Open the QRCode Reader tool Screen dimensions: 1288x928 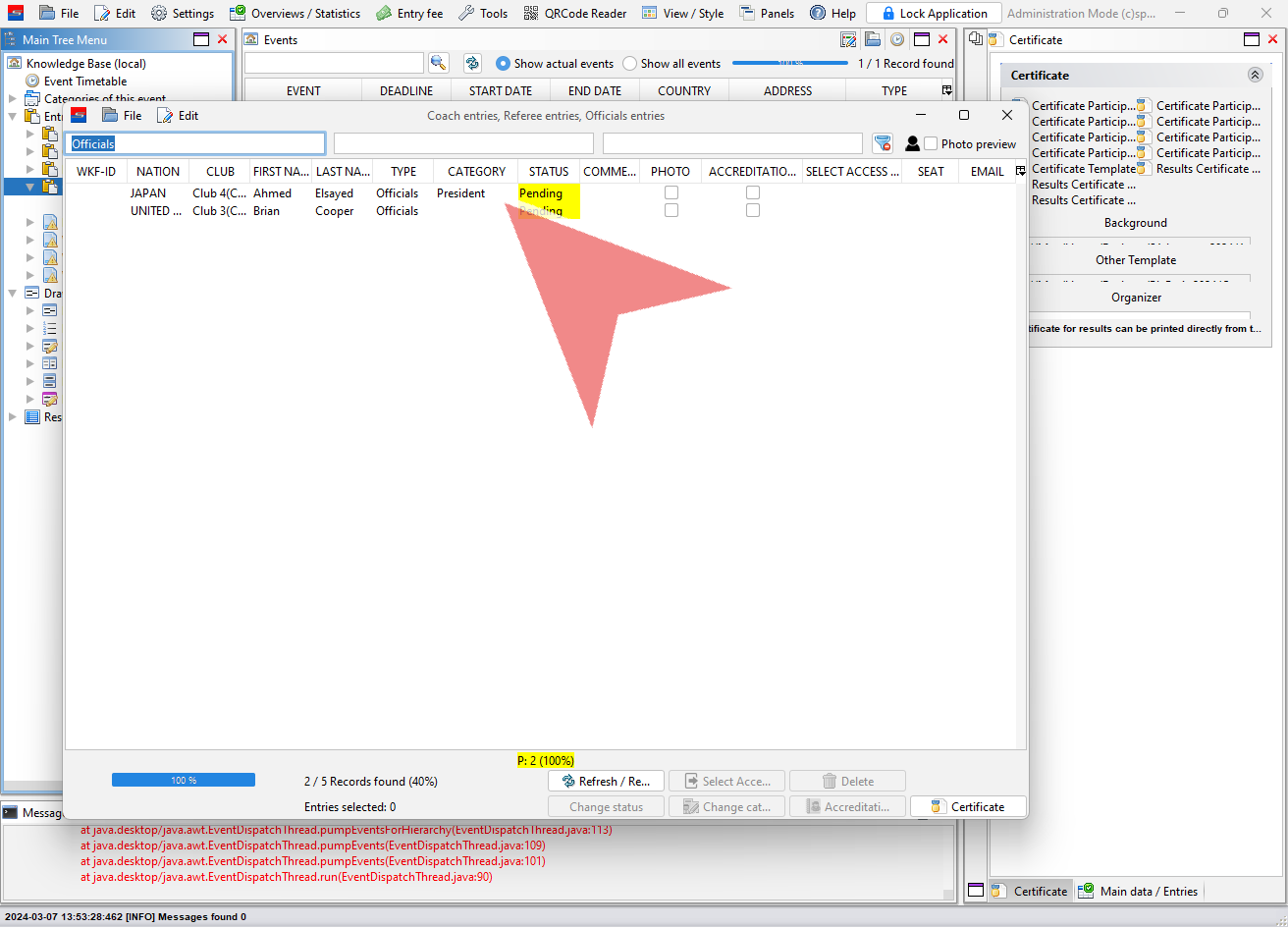(575, 14)
